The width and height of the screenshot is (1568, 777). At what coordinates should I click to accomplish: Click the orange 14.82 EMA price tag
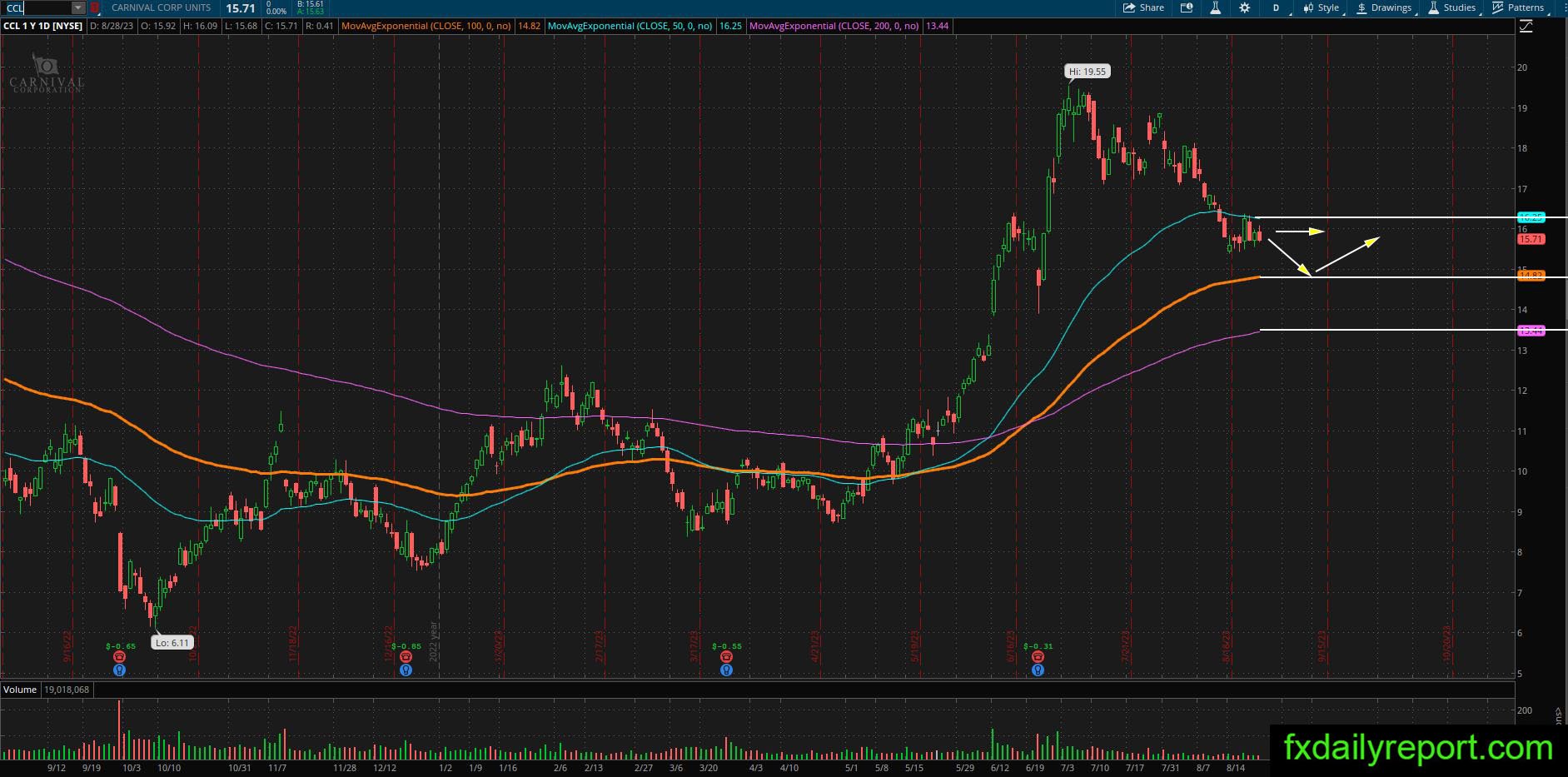tap(1531, 276)
